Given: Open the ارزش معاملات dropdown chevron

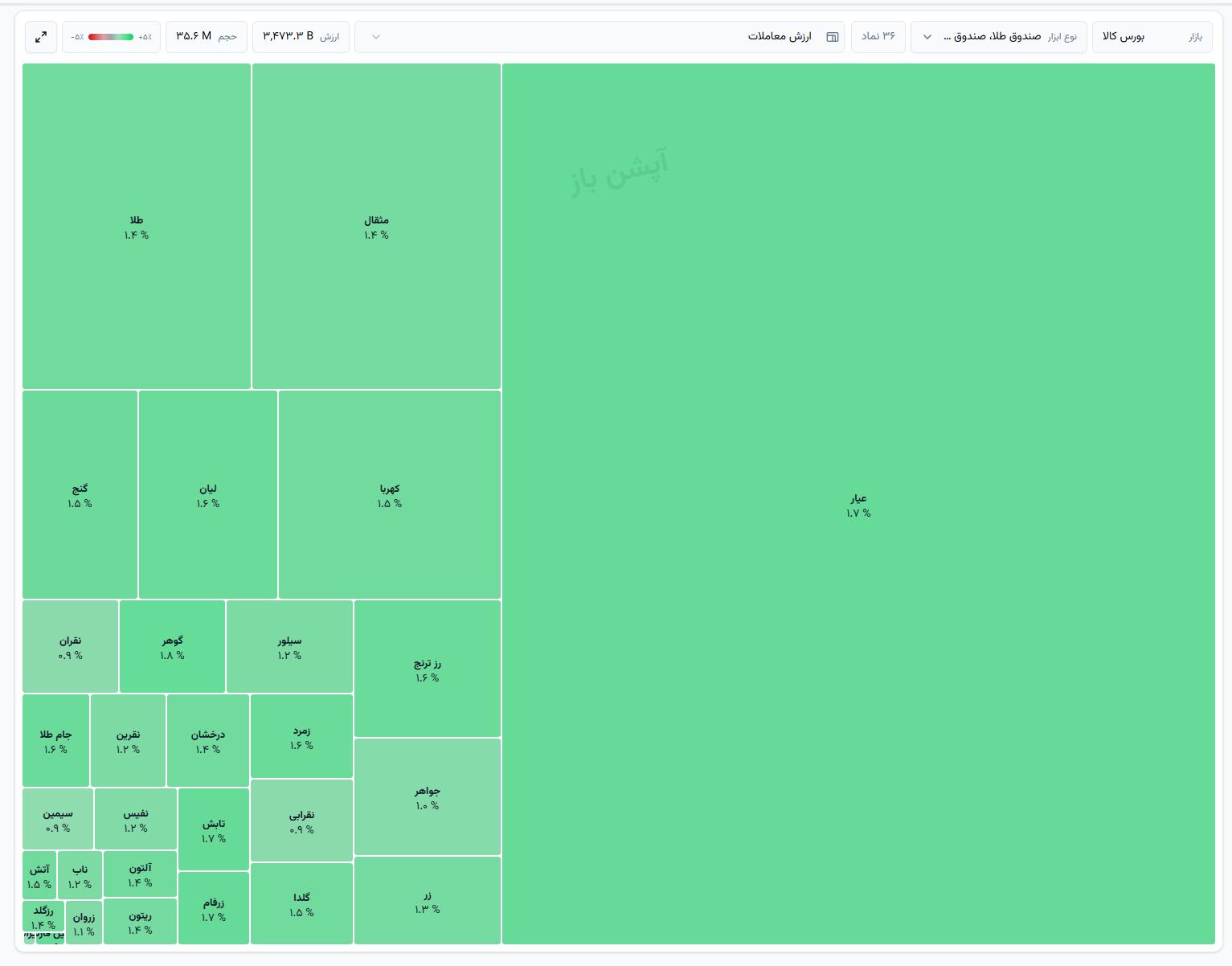Looking at the screenshot, I should coord(376,37).
